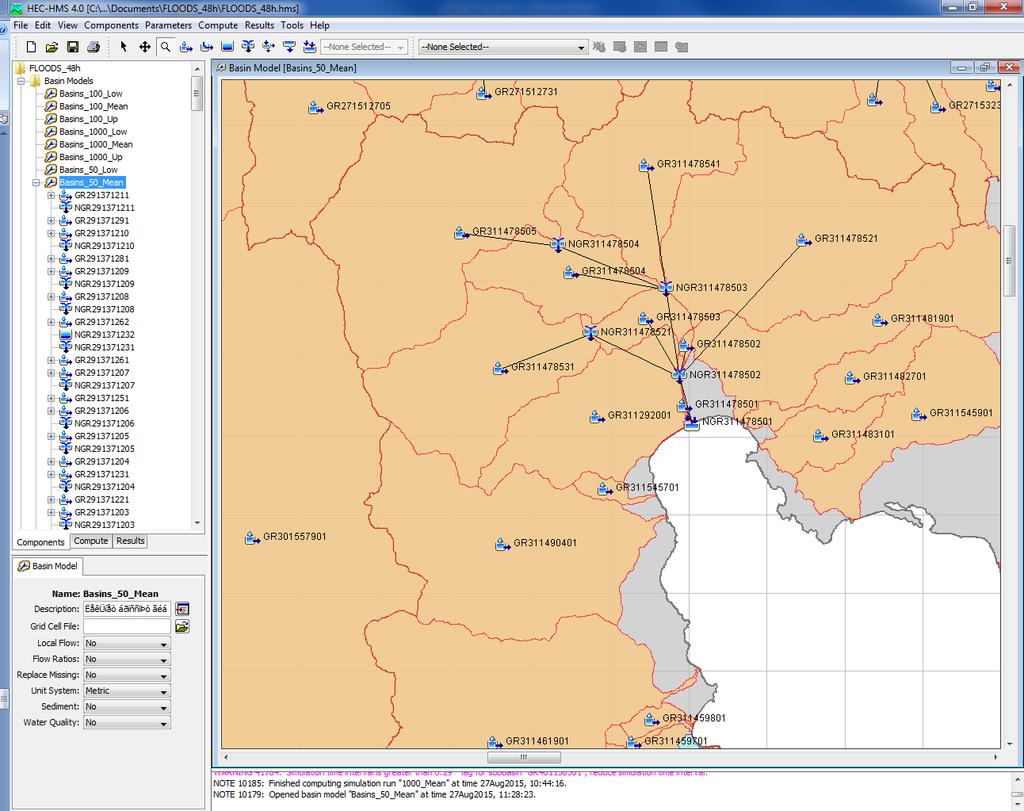Open the Tools menu
This screenshot has height=811, width=1024.
292,25
